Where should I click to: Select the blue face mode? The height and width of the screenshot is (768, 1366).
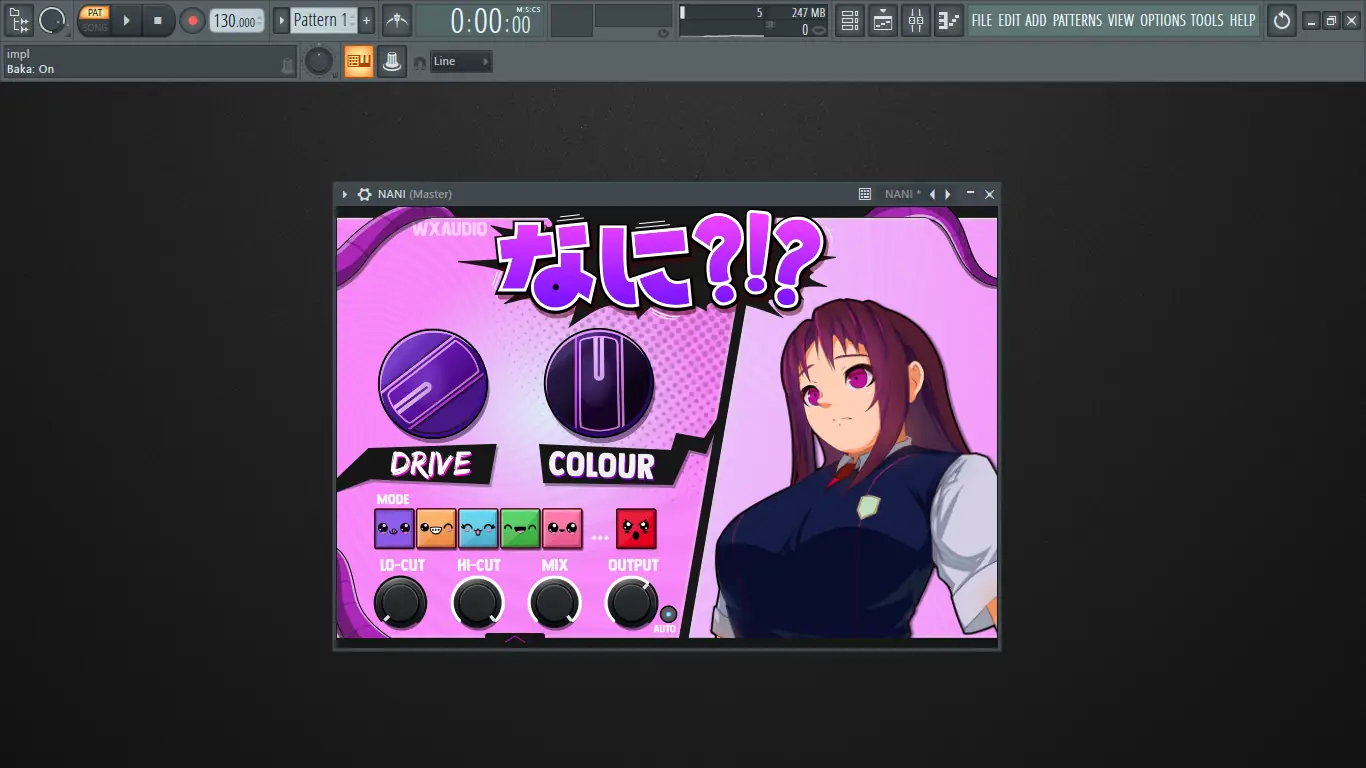click(x=478, y=528)
